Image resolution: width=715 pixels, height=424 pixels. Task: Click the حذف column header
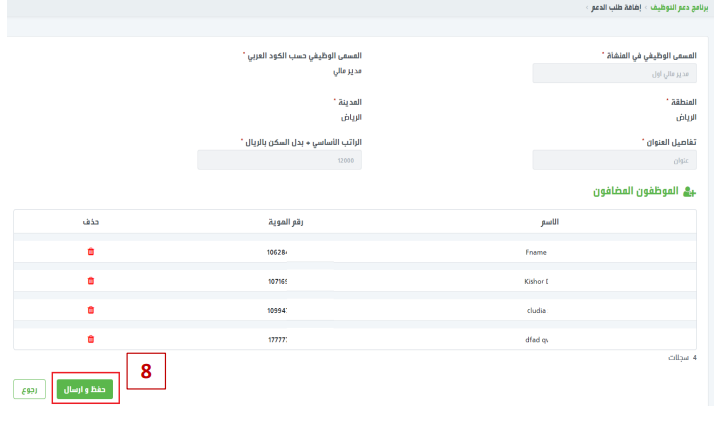tap(91, 222)
